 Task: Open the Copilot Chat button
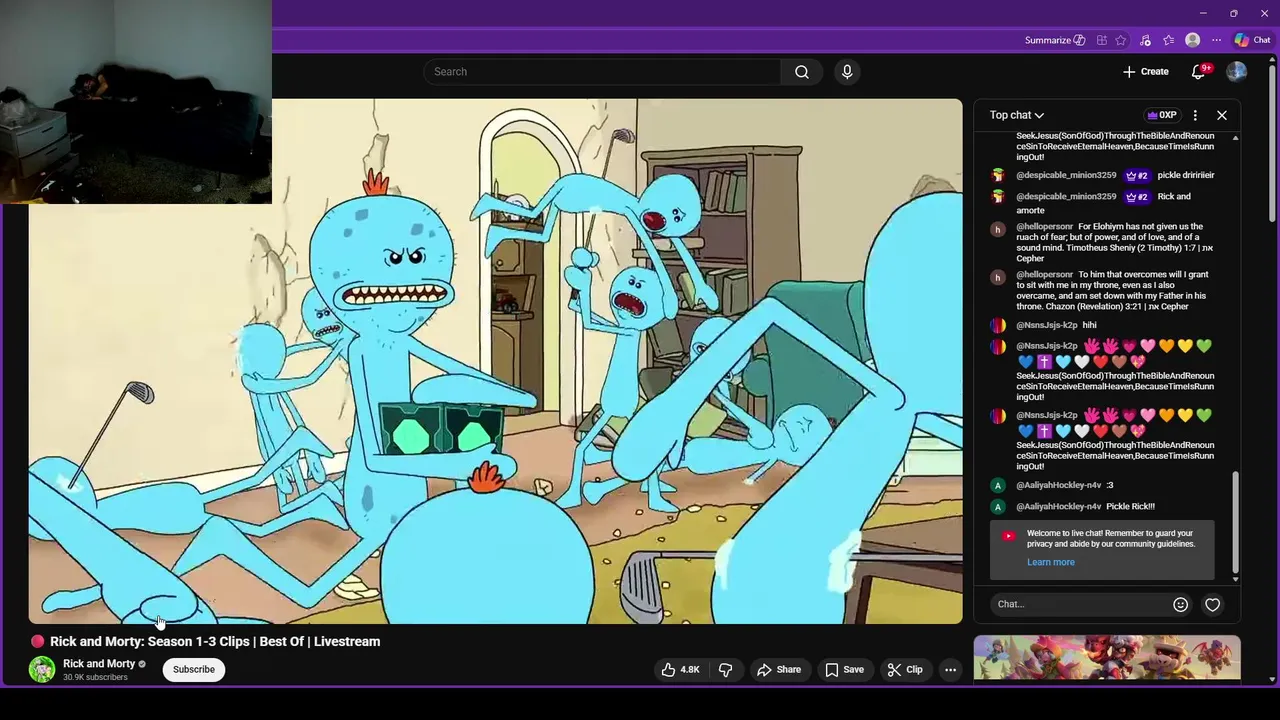click(x=1252, y=40)
